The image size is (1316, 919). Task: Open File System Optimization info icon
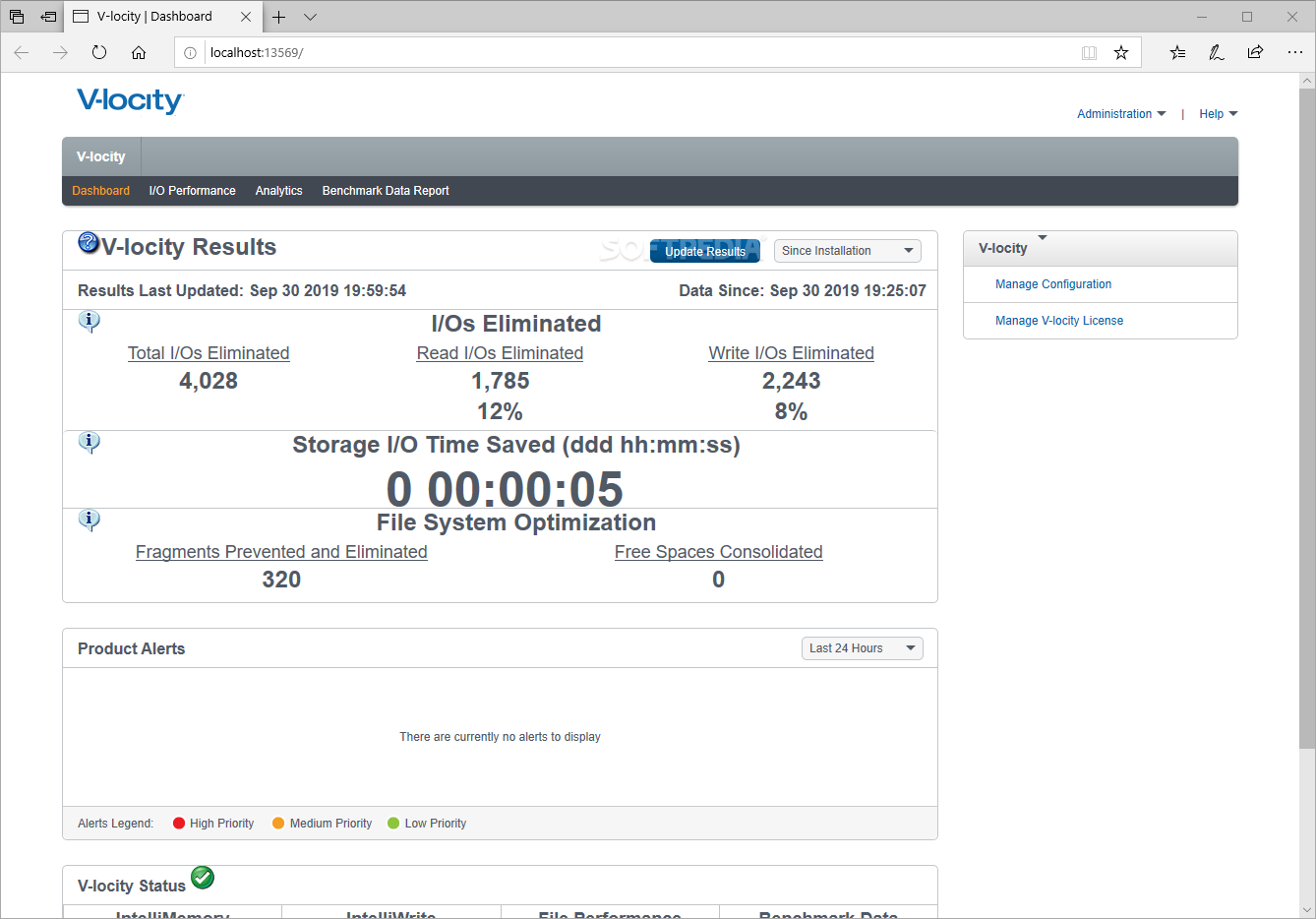[x=89, y=520]
